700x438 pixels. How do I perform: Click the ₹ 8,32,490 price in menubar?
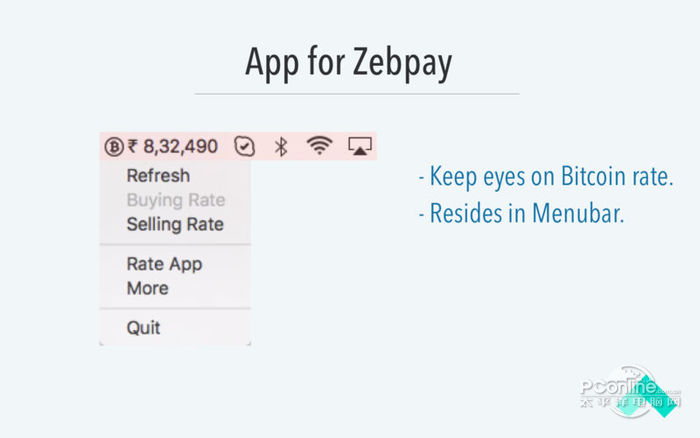[x=173, y=147]
